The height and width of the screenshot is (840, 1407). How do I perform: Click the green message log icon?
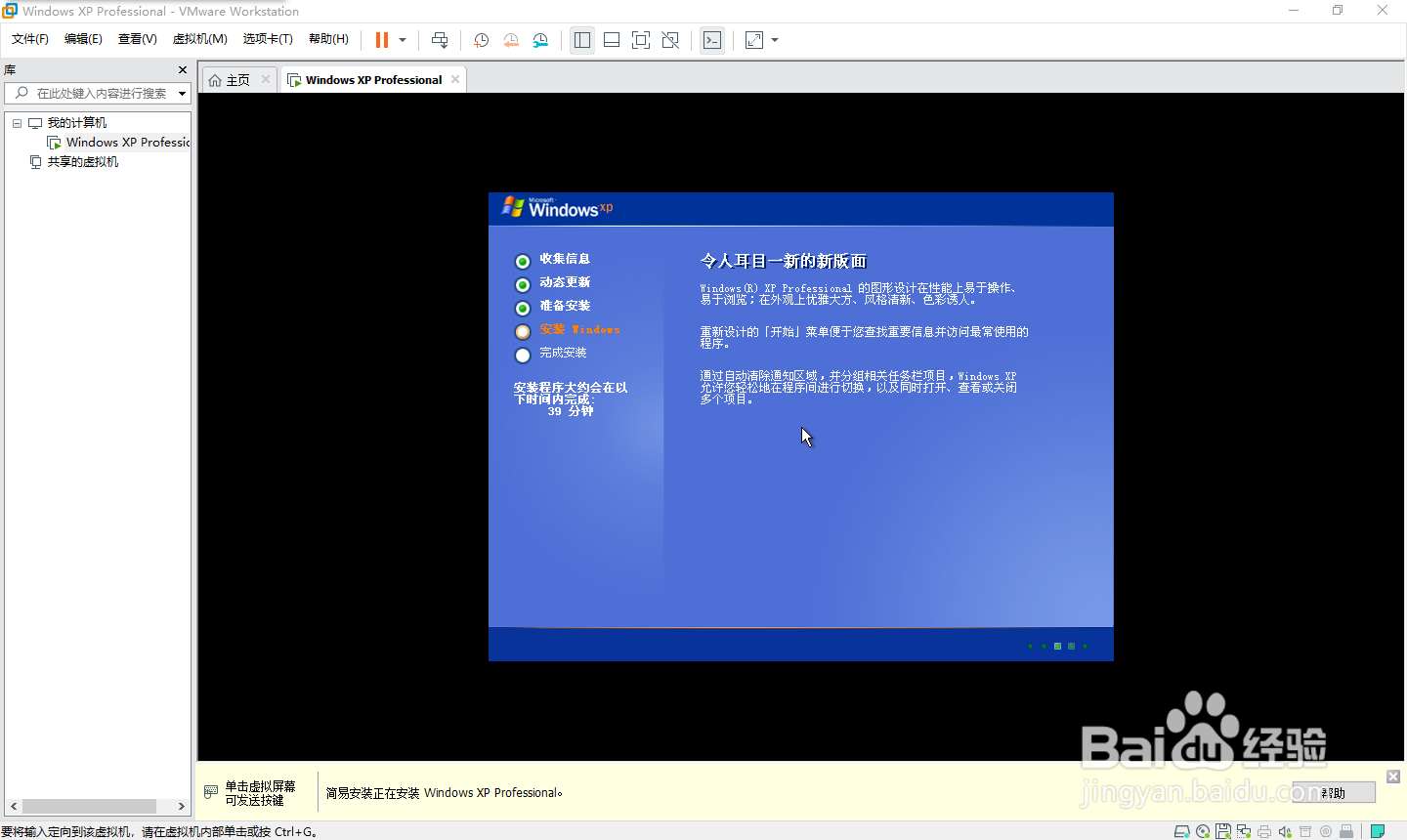tap(1378, 831)
